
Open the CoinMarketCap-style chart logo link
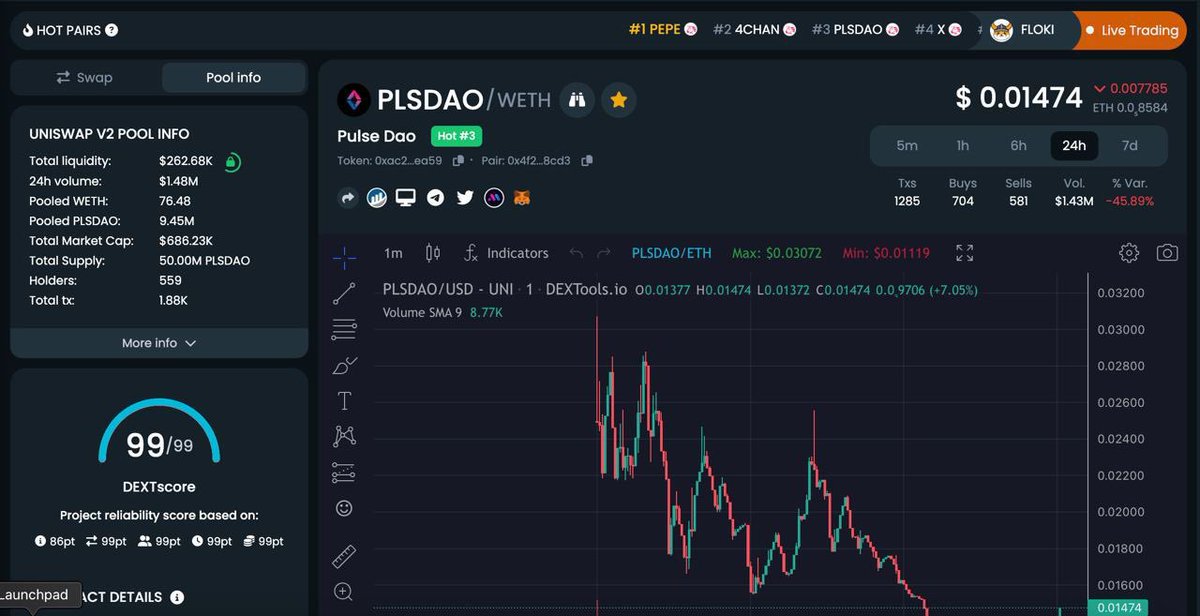(377, 198)
